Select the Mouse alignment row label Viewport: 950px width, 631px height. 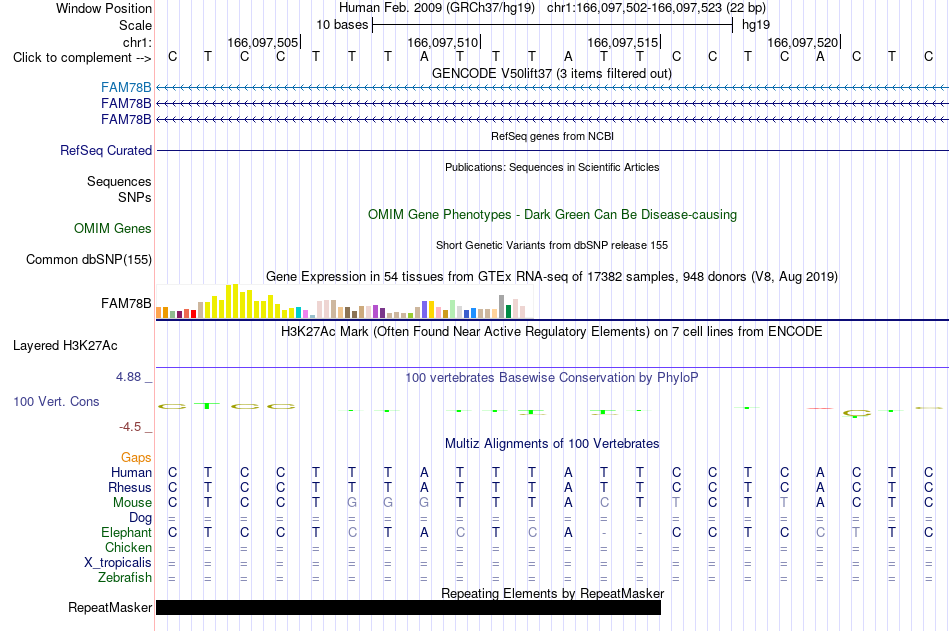click(132, 502)
